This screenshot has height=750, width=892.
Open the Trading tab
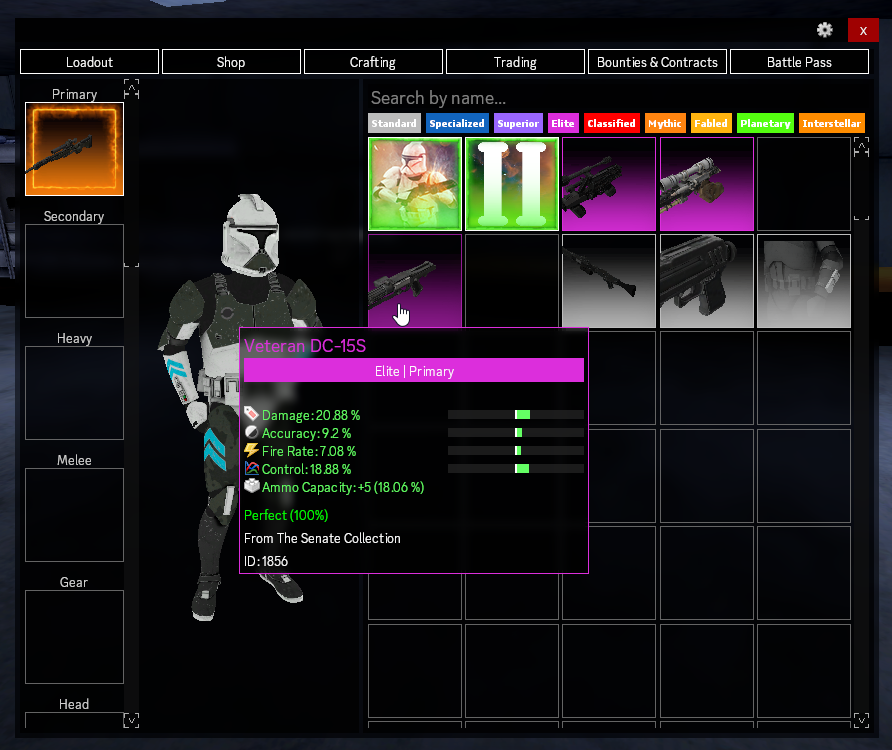pyautogui.click(x=515, y=62)
